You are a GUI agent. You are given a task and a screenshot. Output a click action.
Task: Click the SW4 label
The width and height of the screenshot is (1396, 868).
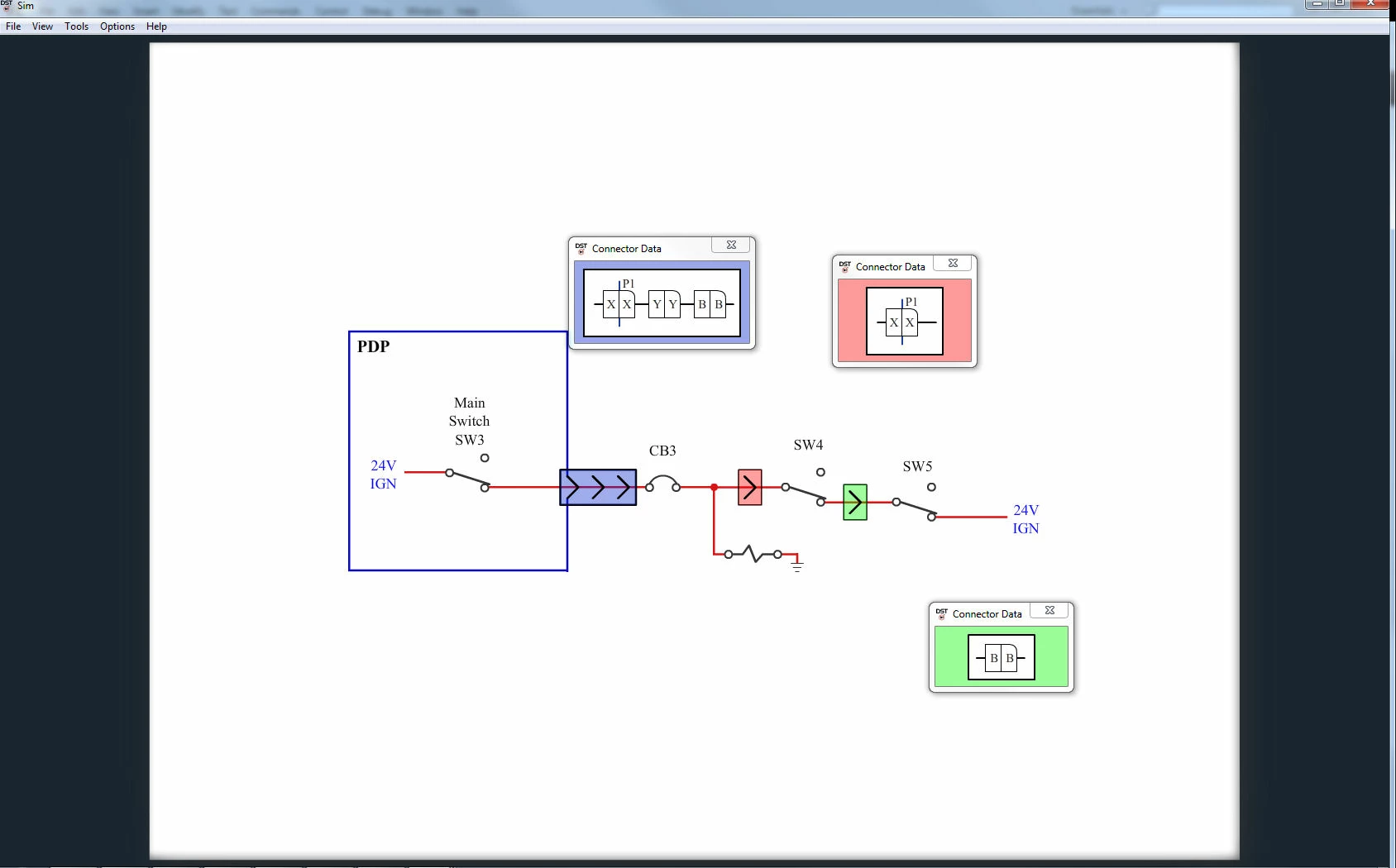click(808, 445)
